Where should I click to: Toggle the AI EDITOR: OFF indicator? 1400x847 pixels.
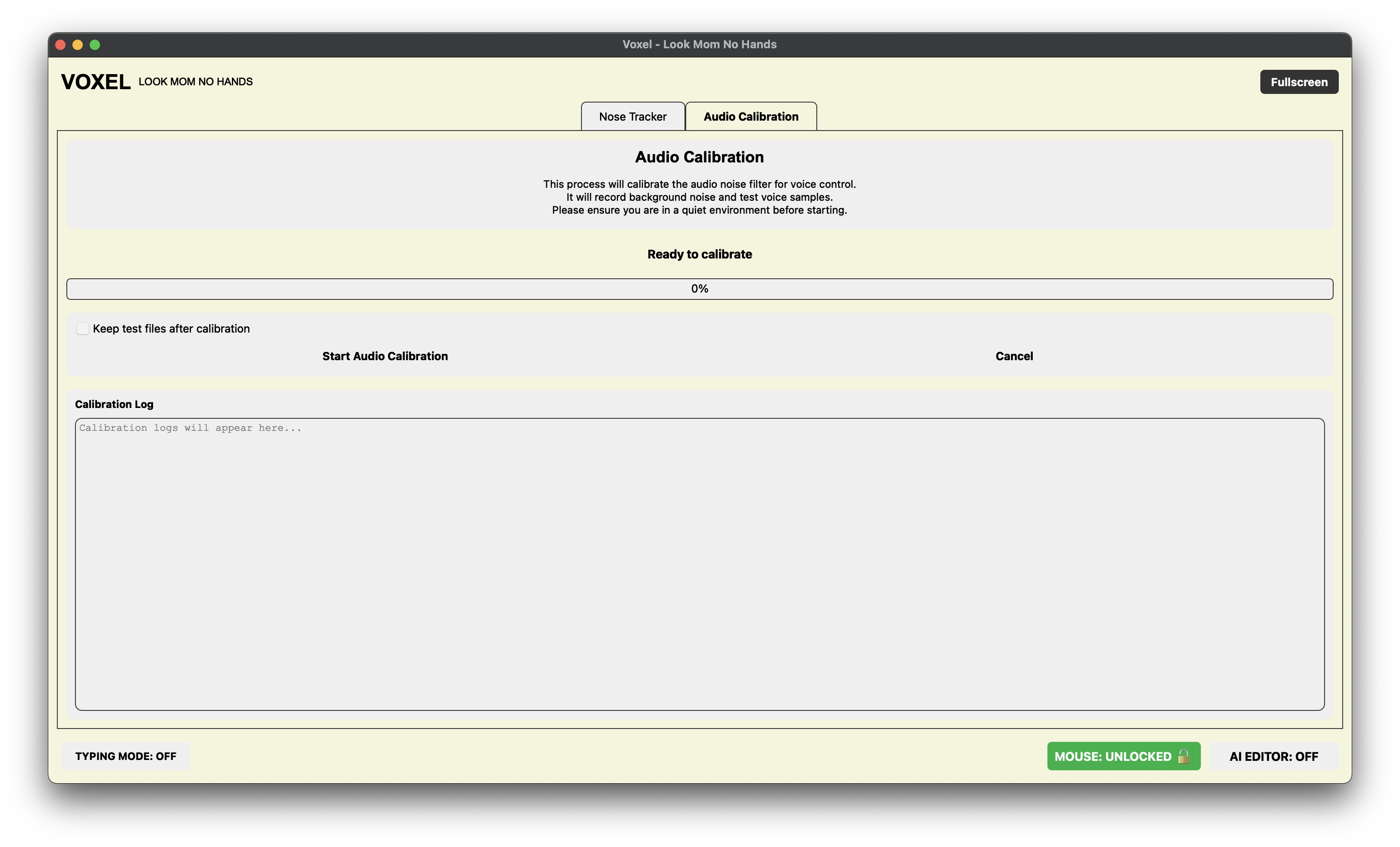[1273, 756]
